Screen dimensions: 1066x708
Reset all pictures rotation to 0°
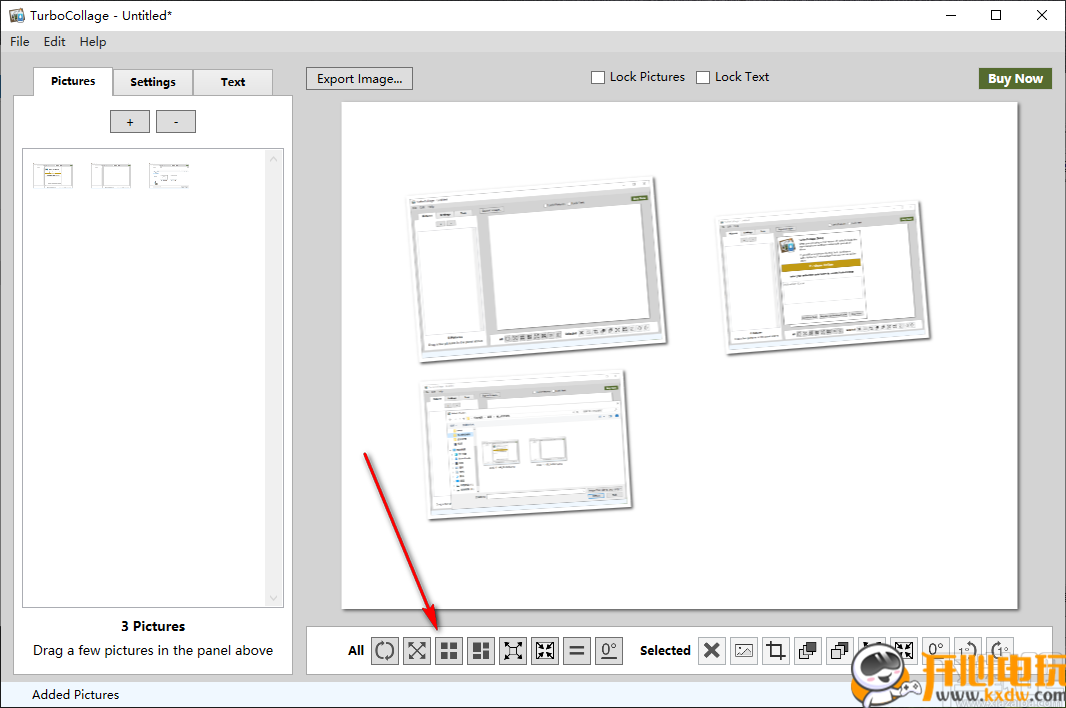(609, 651)
